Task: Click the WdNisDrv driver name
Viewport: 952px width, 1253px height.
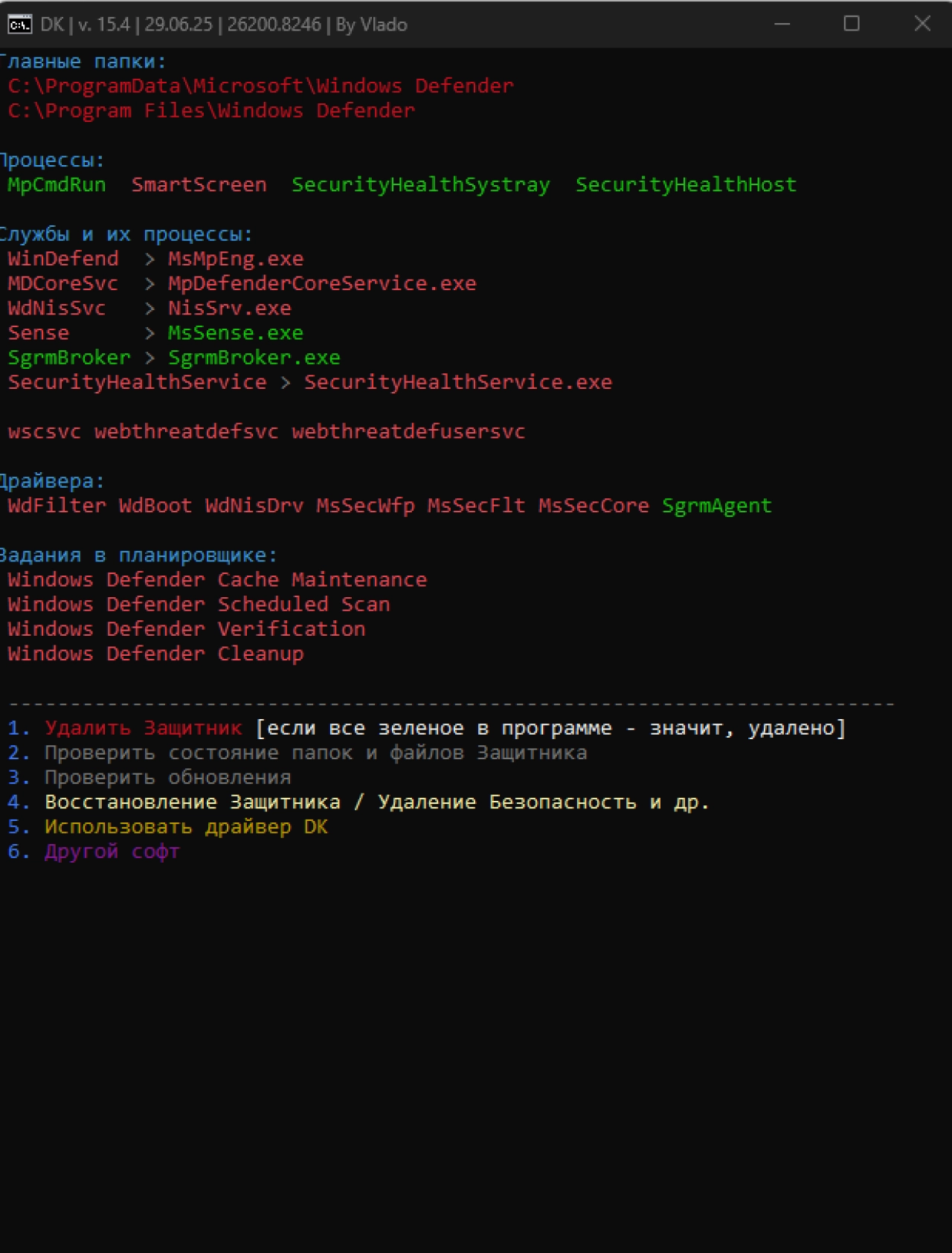Action: pyautogui.click(x=254, y=506)
